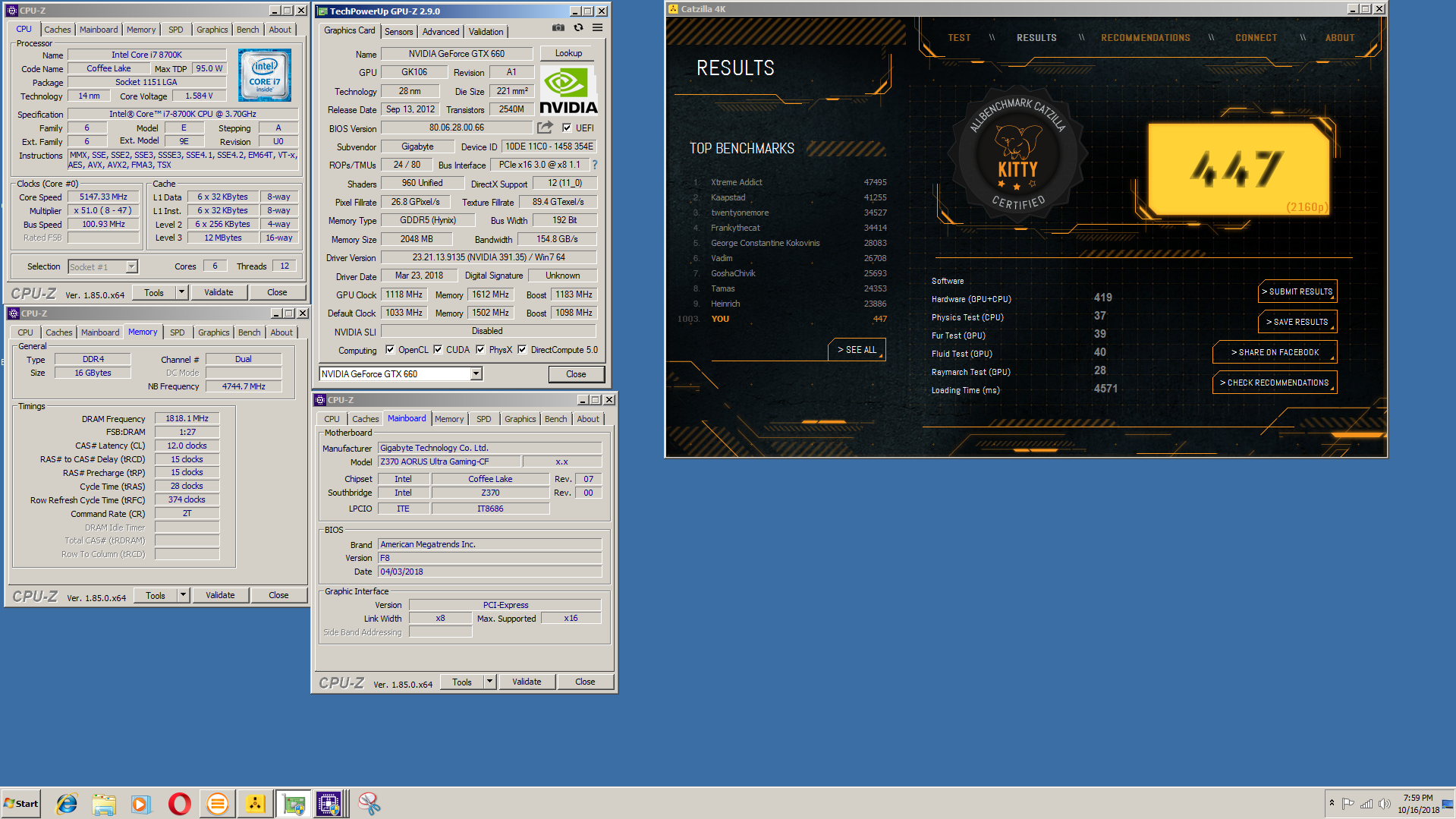Click the GPU-Z screenshot camera icon
Screen dimensions: 1456x819
pyautogui.click(x=558, y=28)
